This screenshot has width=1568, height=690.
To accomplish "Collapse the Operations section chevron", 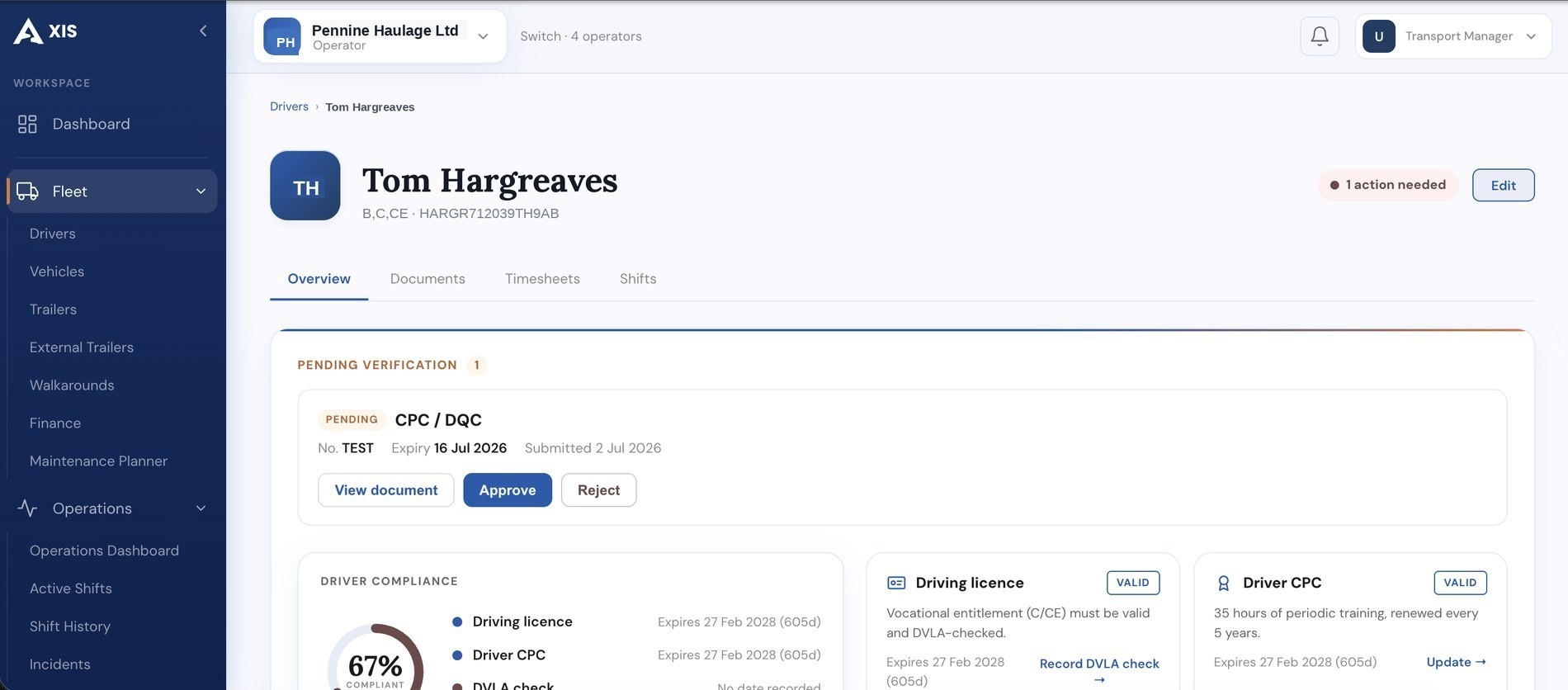I will coord(201,508).
